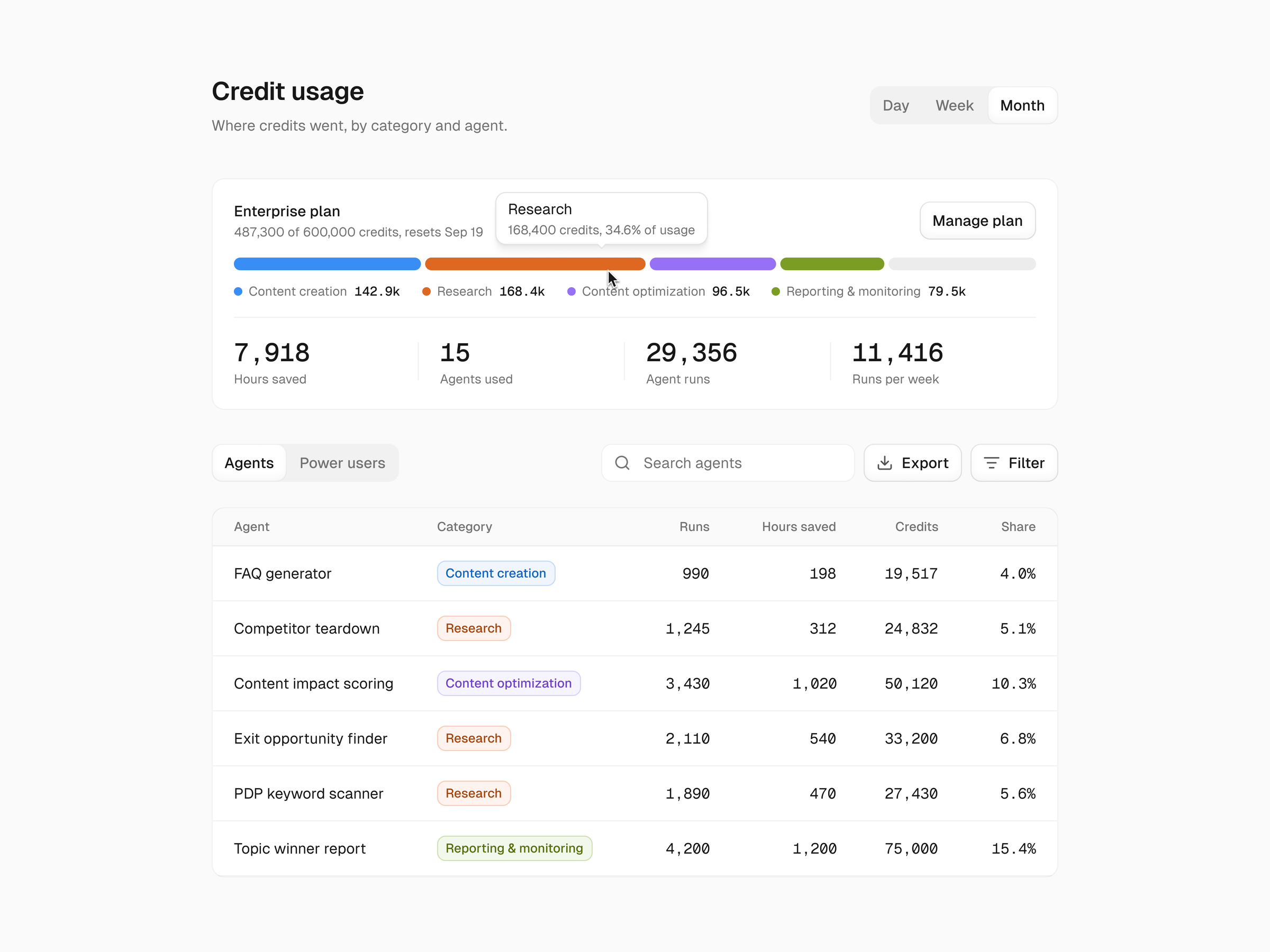This screenshot has height=952, width=1270.
Task: Focus the Search agents field
Action: (x=728, y=463)
